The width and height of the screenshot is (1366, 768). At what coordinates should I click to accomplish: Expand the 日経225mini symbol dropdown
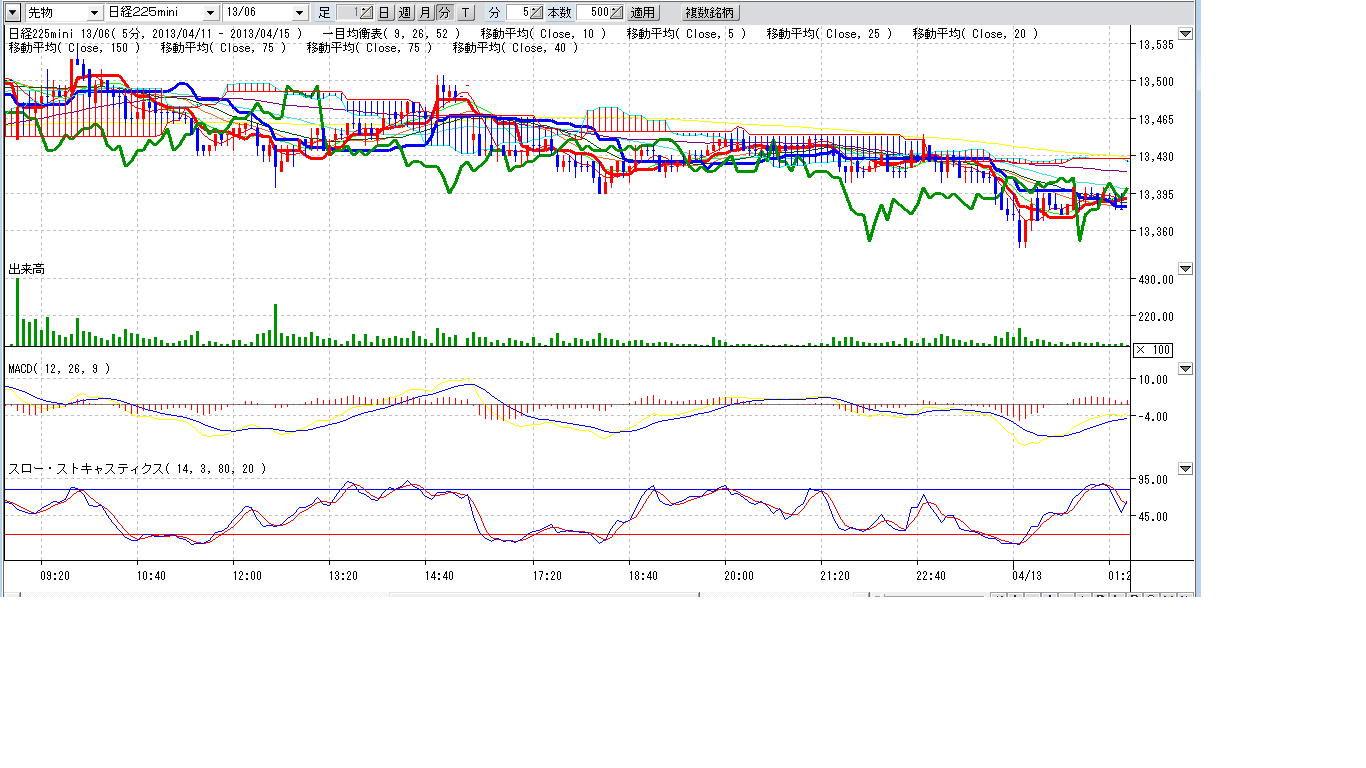[210, 13]
